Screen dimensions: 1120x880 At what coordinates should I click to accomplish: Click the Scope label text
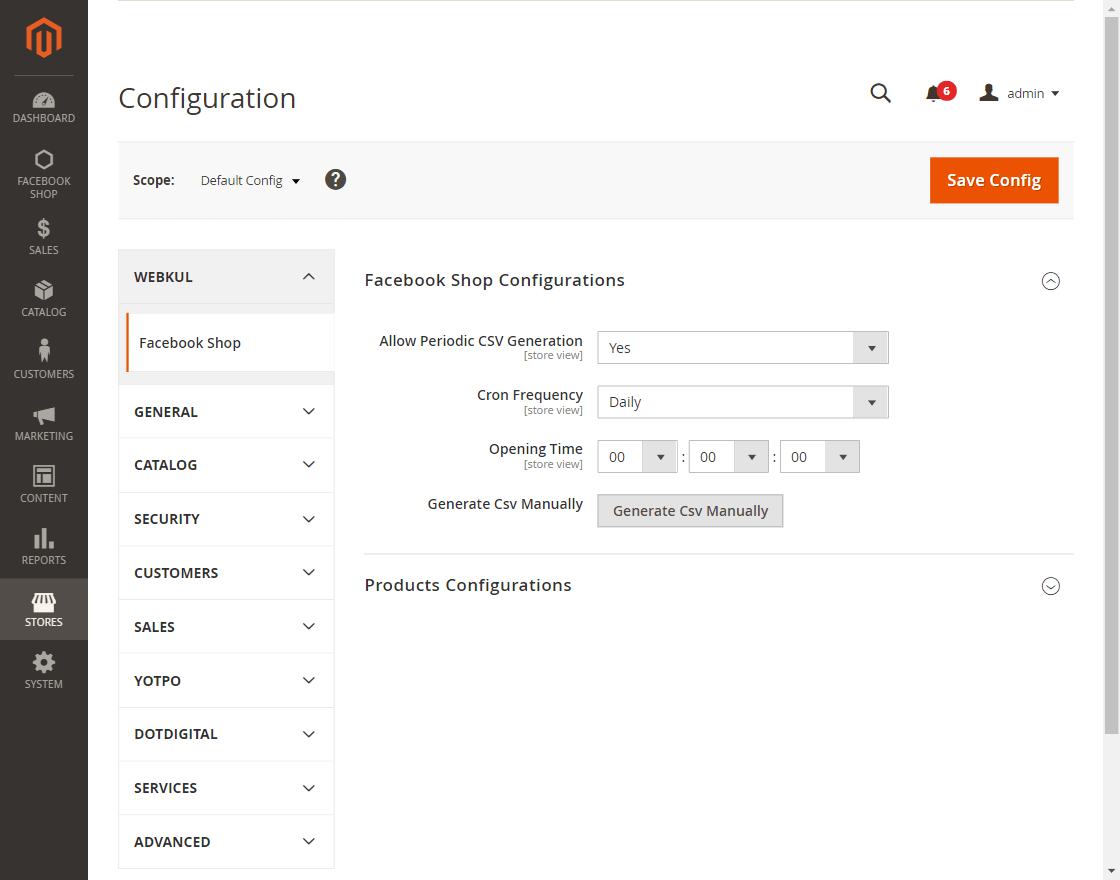click(154, 180)
